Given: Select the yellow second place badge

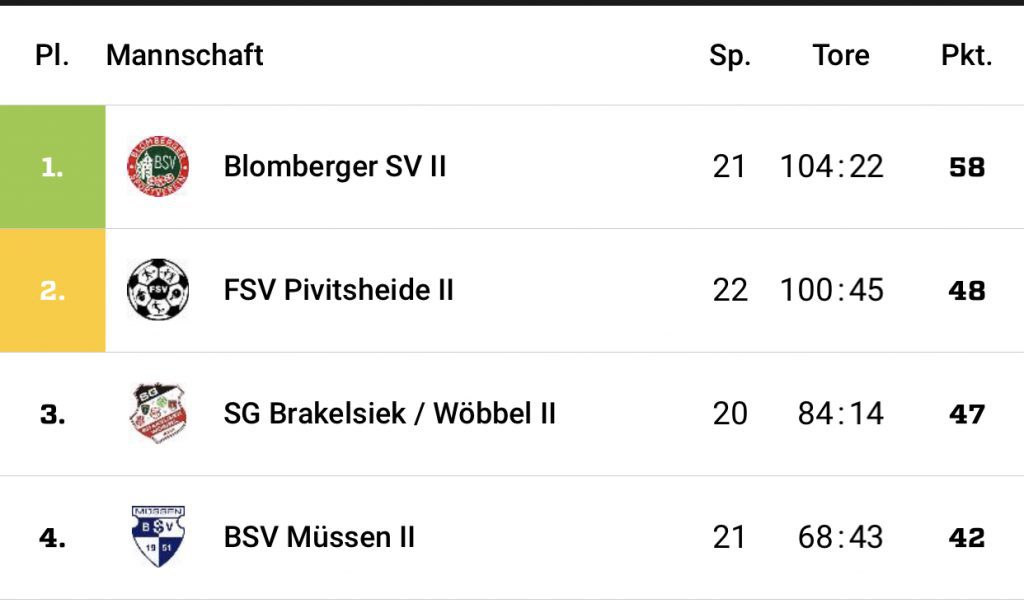Looking at the screenshot, I should 52,290.
